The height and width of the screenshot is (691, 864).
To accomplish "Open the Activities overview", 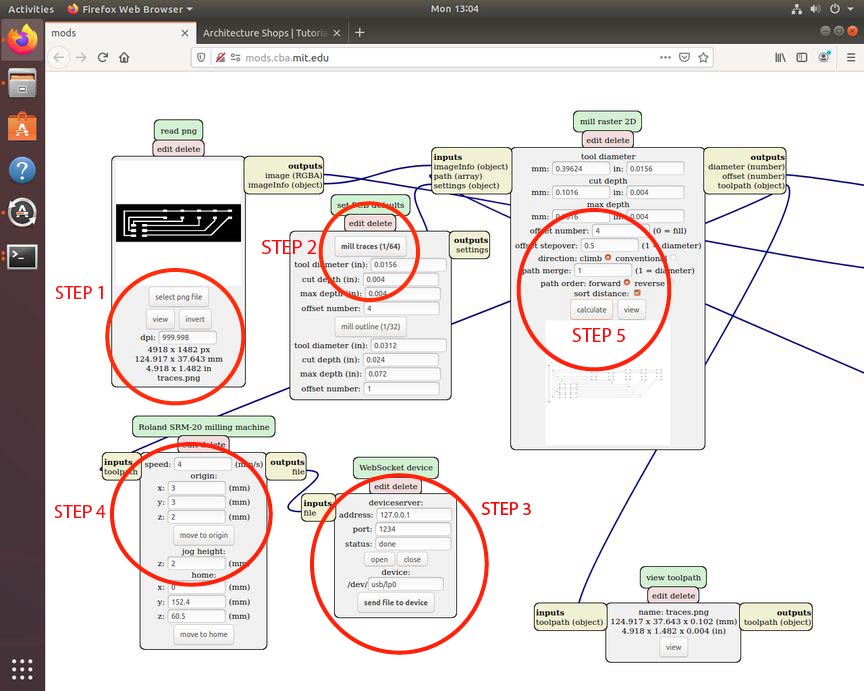I will coord(30,8).
